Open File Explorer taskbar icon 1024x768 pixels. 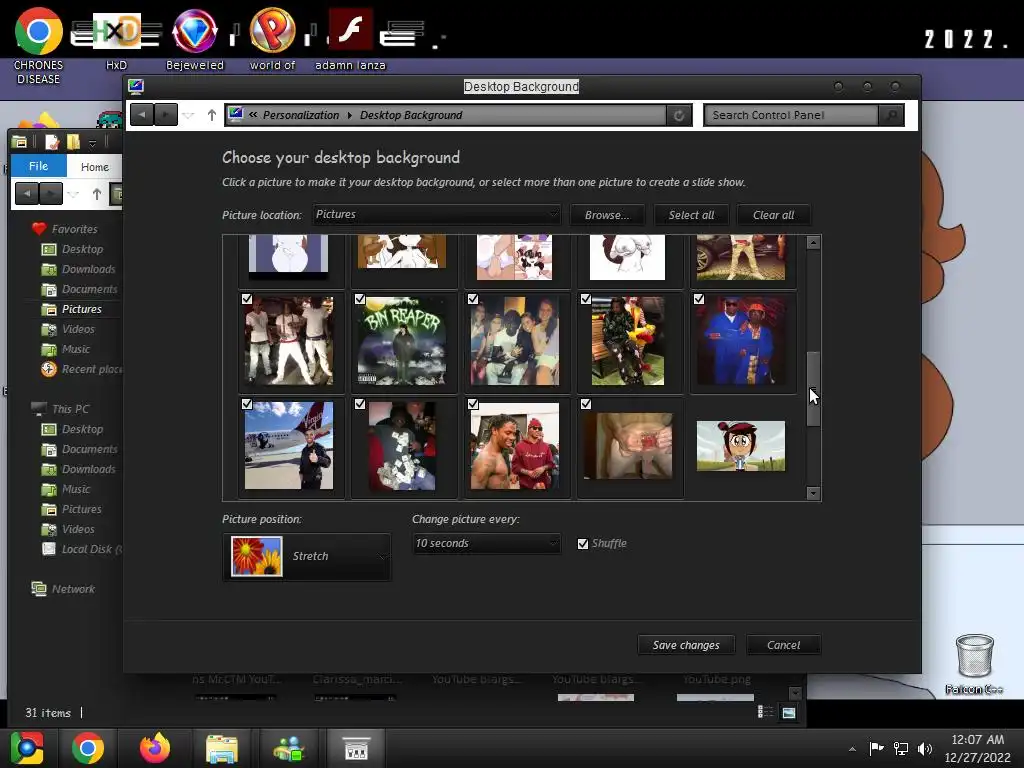tap(221, 748)
